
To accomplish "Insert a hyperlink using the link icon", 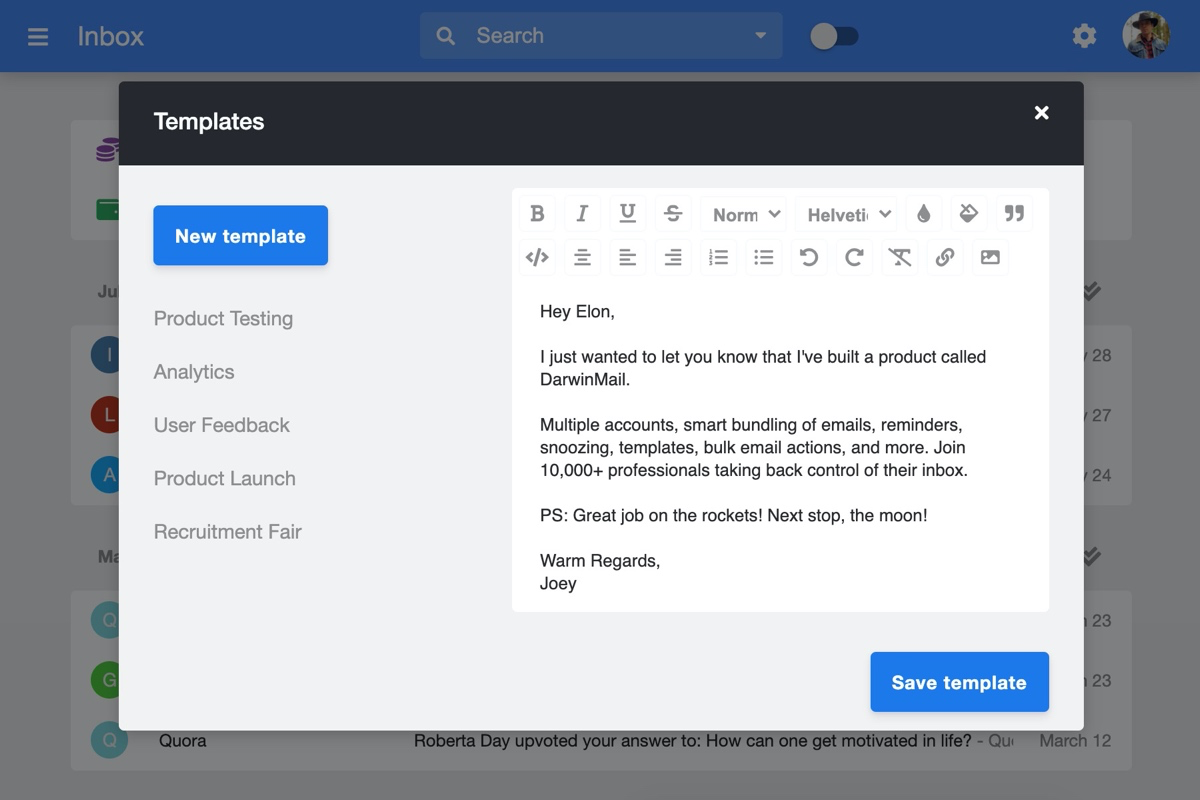I will 945,257.
